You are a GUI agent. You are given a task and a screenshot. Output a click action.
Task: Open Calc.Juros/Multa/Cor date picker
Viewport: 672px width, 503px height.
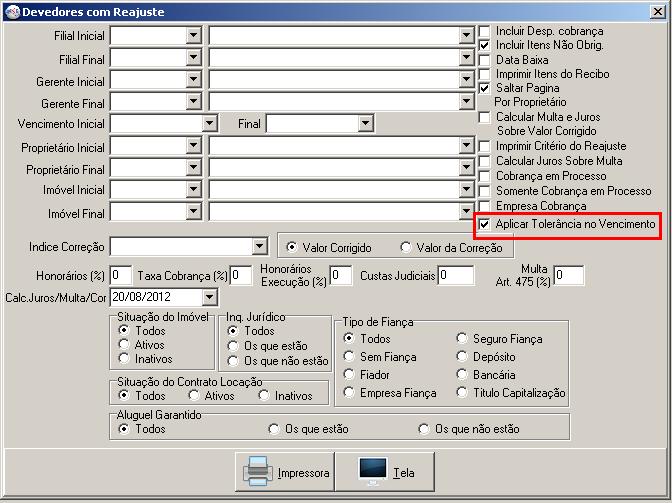click(x=208, y=297)
